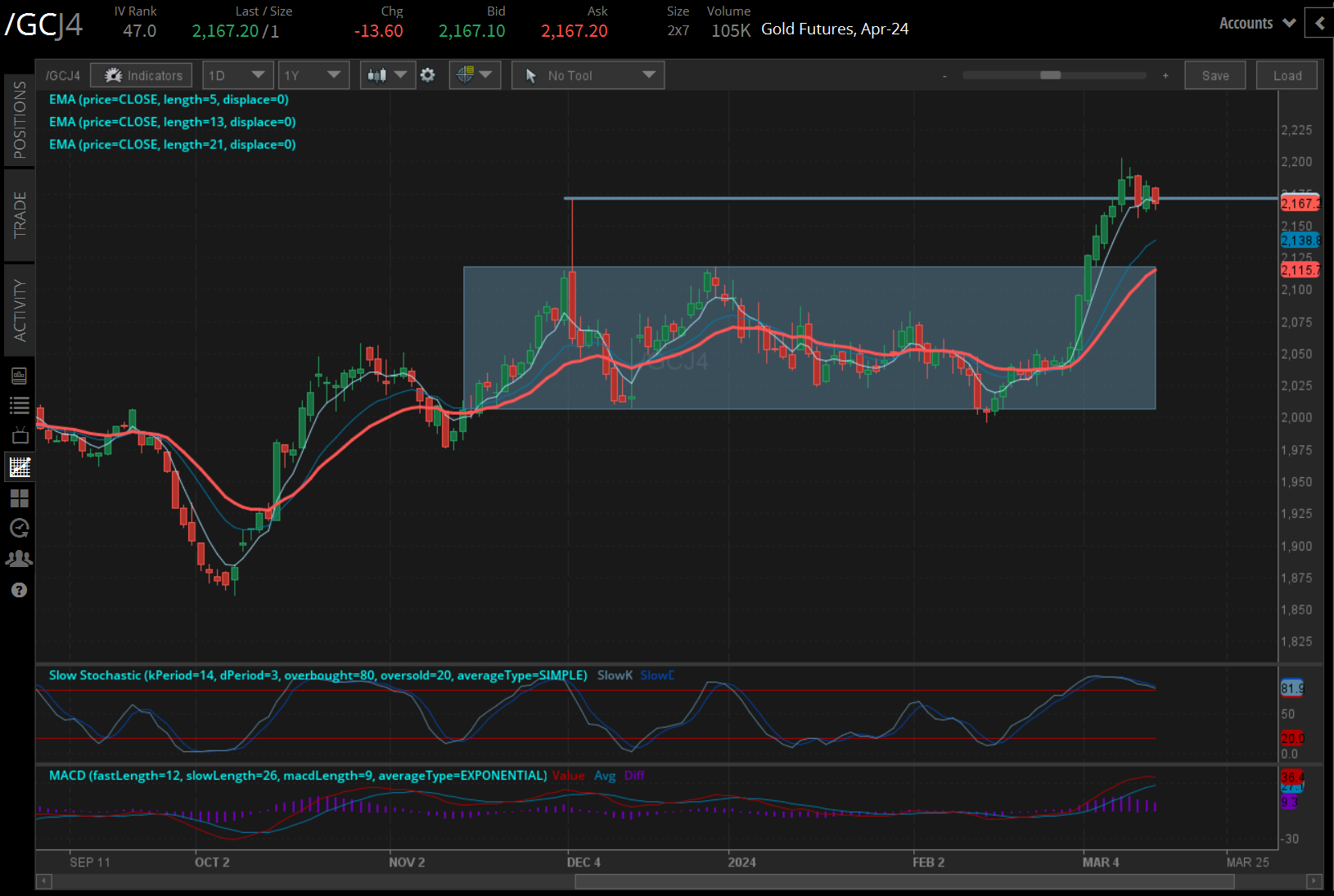Open the four-square dashboard icon

pyautogui.click(x=20, y=498)
